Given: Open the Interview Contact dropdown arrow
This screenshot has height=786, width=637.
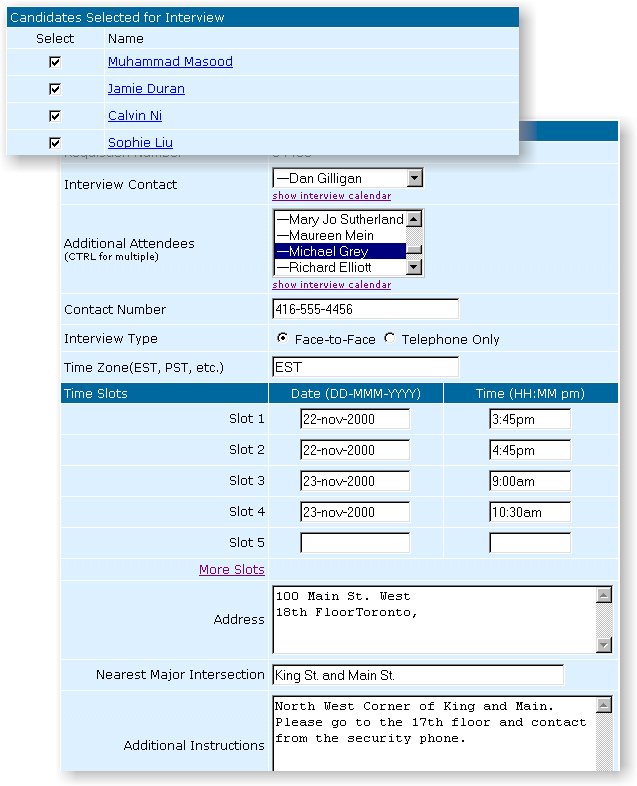Looking at the screenshot, I should tap(414, 178).
